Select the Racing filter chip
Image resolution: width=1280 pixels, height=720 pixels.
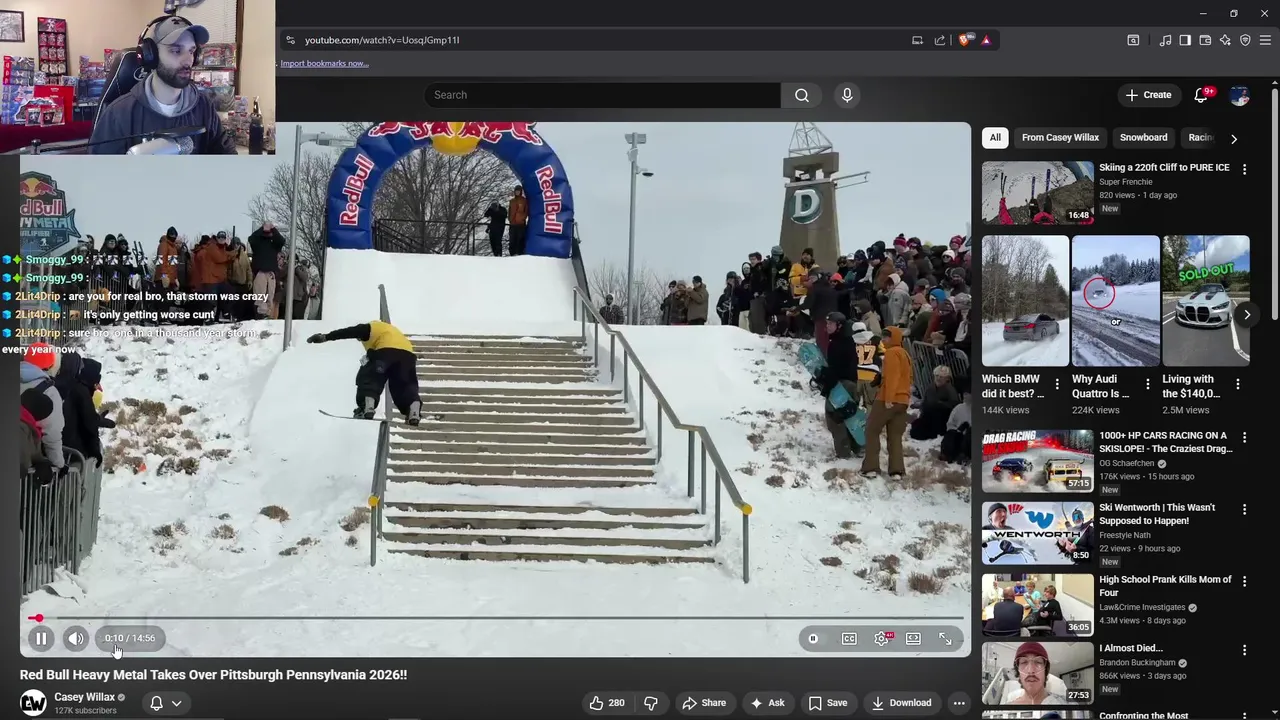pyautogui.click(x=1200, y=138)
